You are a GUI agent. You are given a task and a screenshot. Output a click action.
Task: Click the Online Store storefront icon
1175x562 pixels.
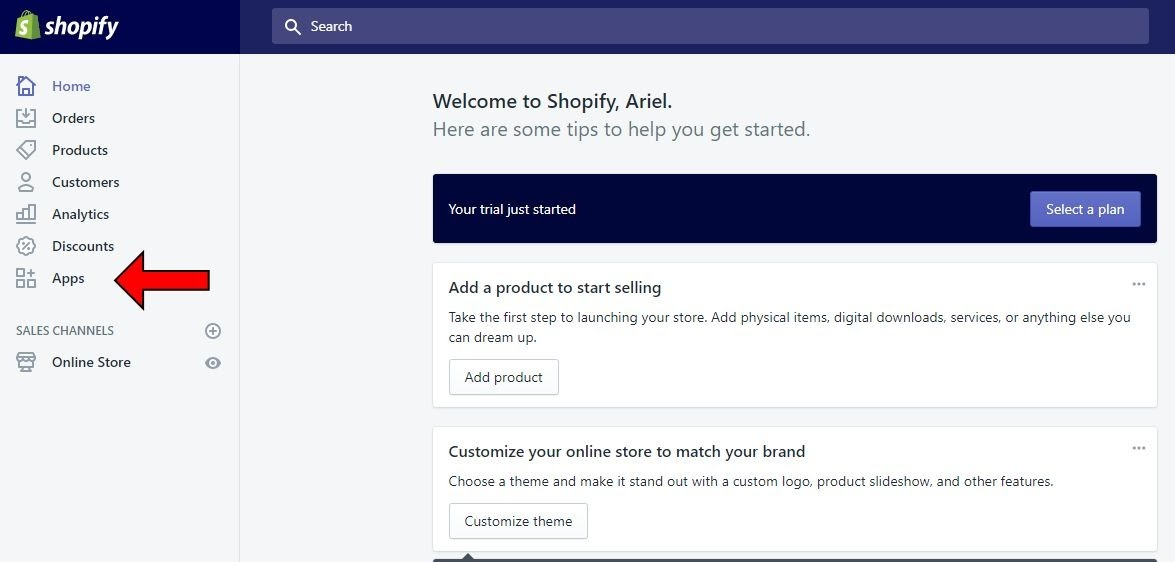(26, 363)
